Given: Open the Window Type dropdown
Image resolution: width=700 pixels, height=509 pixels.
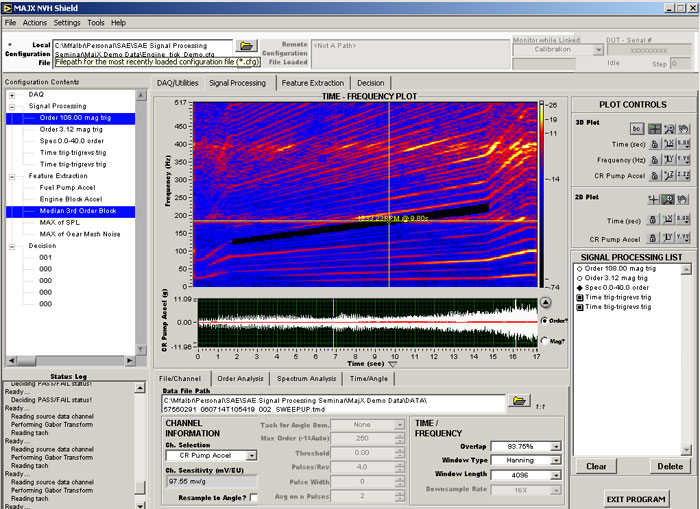Looking at the screenshot, I should (555, 461).
